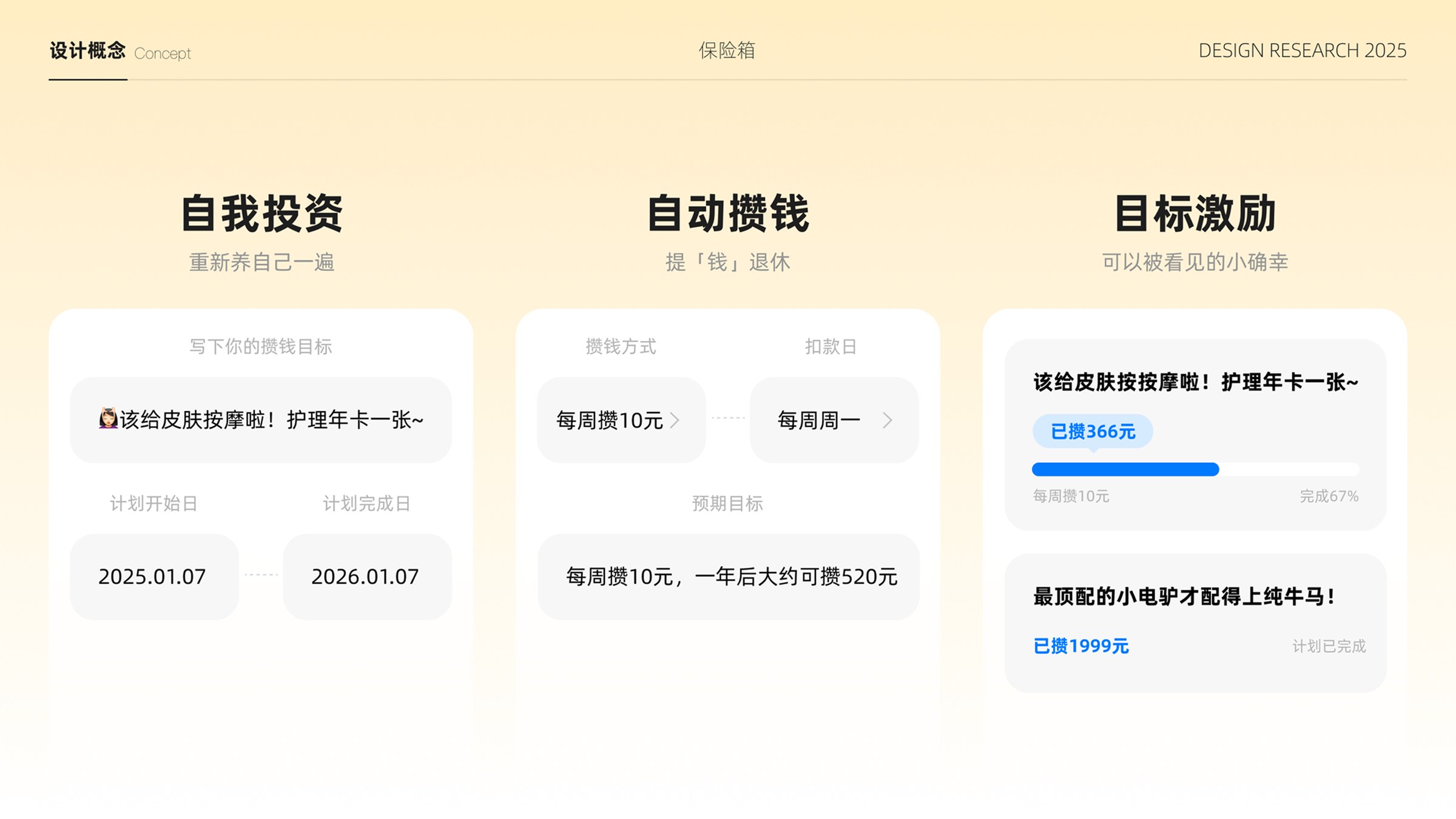
Task: Click the massage emoji icon in goal field
Action: click(108, 419)
